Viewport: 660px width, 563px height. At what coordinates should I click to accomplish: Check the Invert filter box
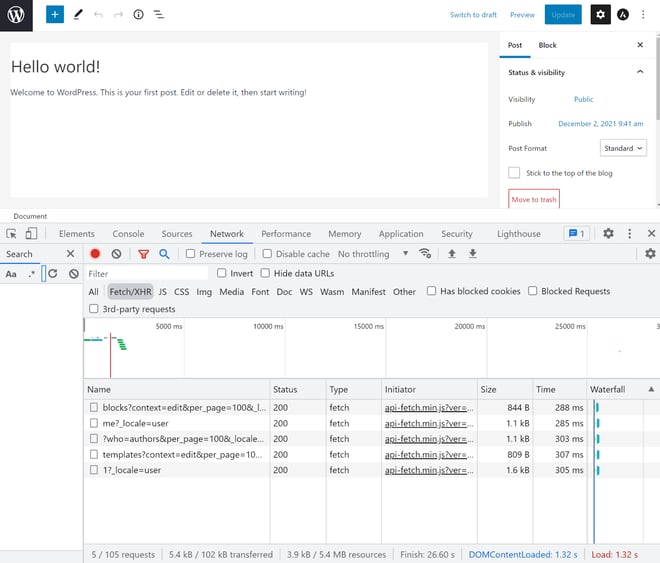point(221,273)
